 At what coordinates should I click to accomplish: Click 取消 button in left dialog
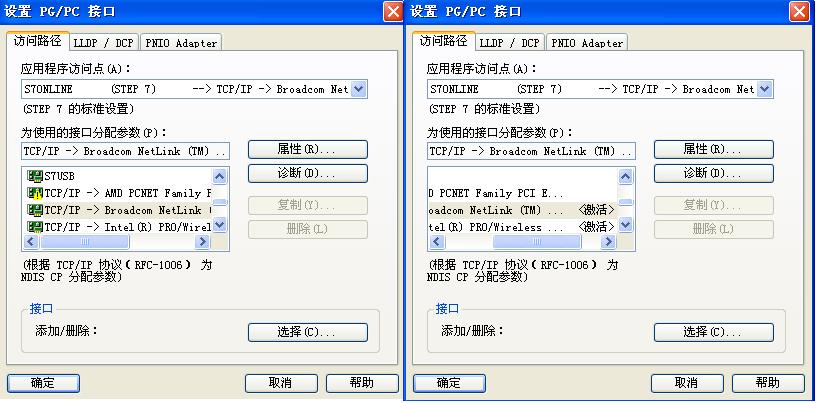click(x=280, y=383)
